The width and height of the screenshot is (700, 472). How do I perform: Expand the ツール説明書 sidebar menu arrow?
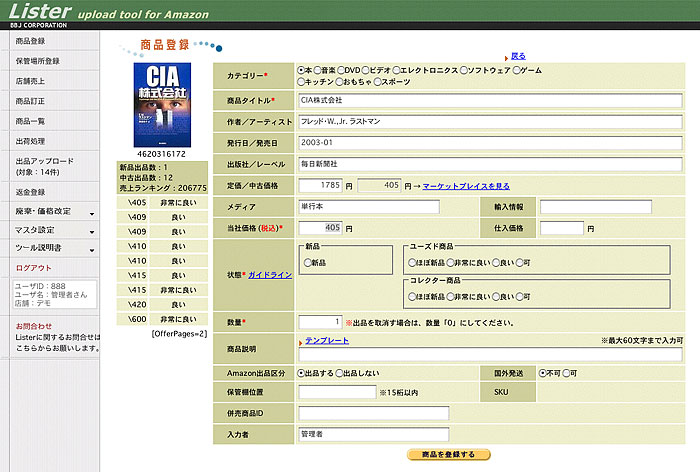[92, 250]
